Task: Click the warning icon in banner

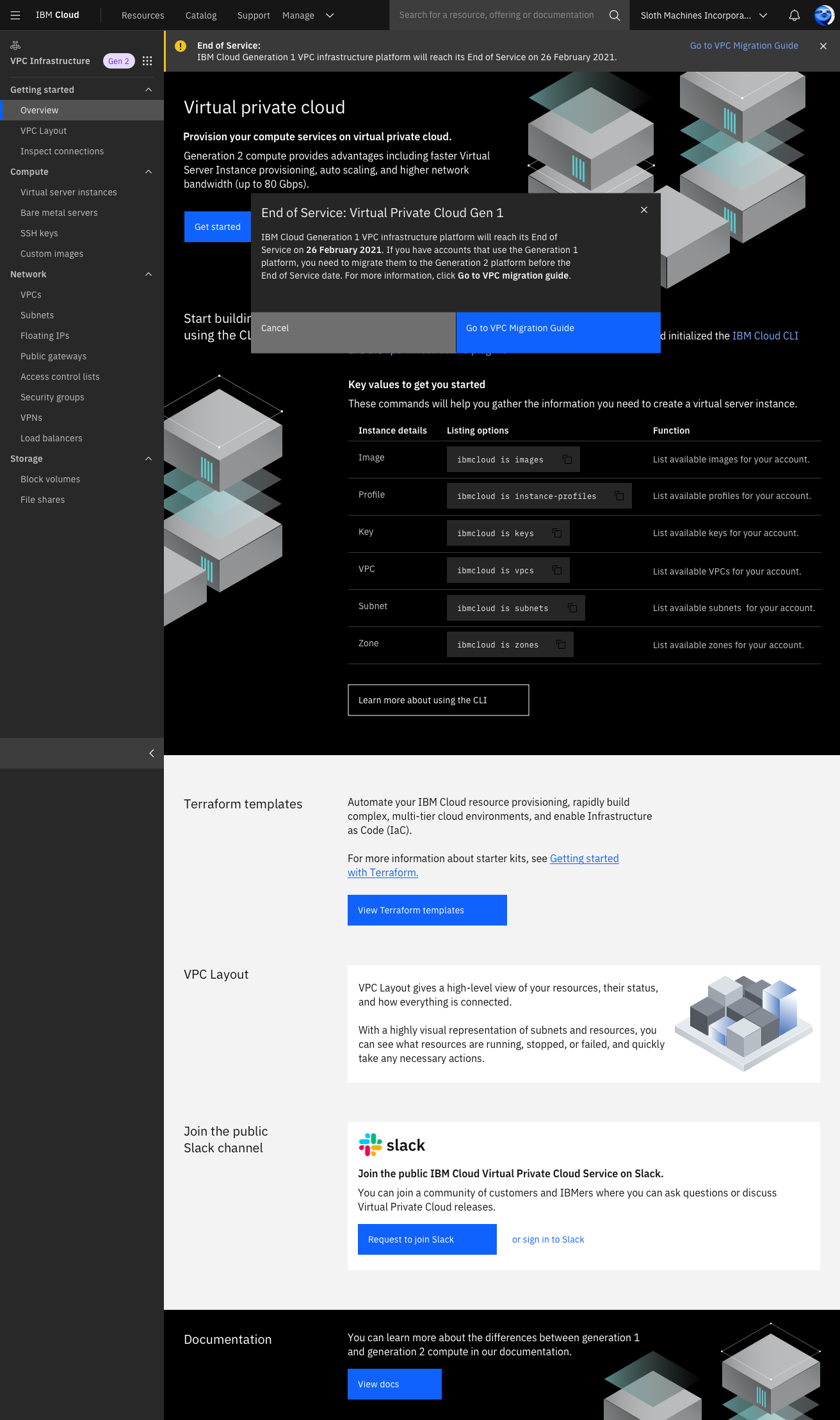Action: pos(181,46)
